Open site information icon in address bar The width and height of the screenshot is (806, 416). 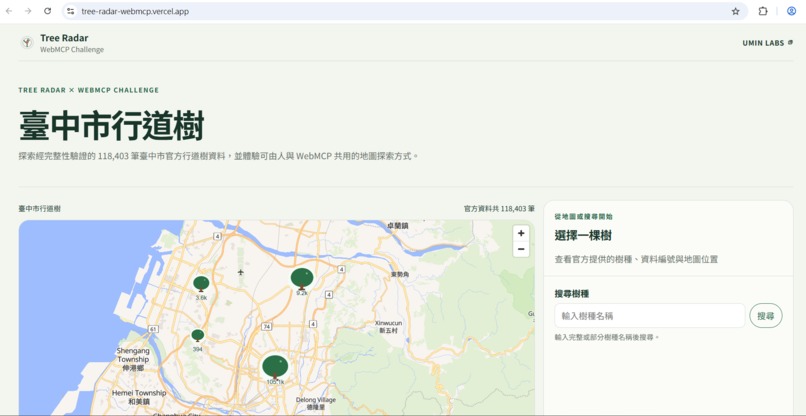click(x=71, y=11)
